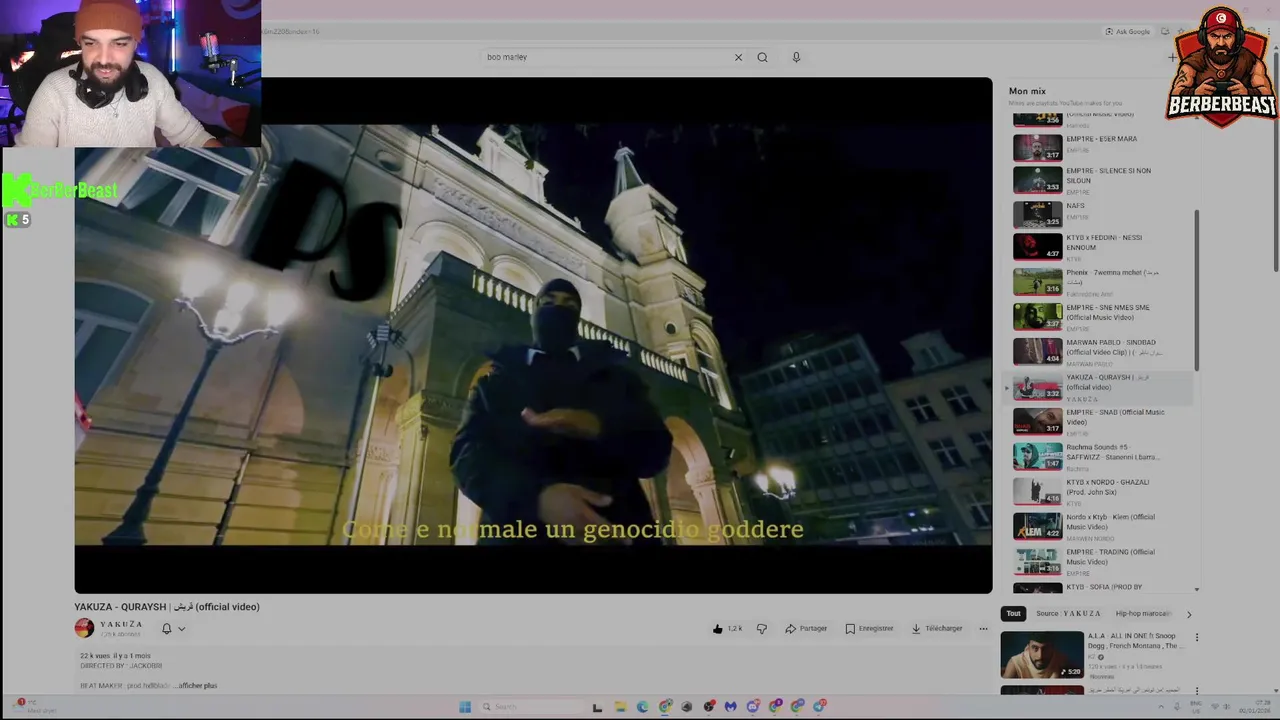1280x720 pixels.
Task: Open options for A.L.A ALL IN ONE video
Action: [x=1196, y=637]
